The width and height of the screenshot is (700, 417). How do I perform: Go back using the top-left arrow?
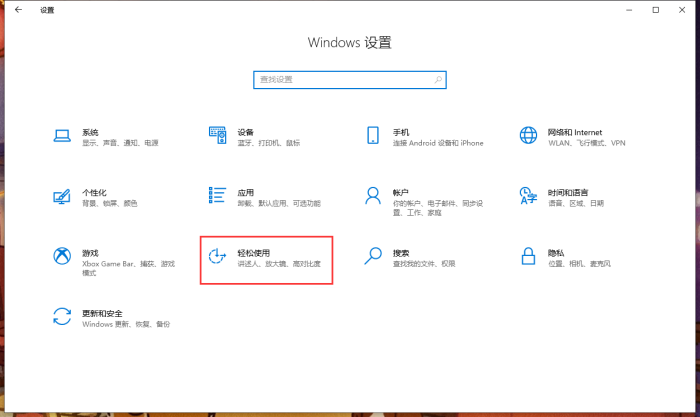pos(18,10)
